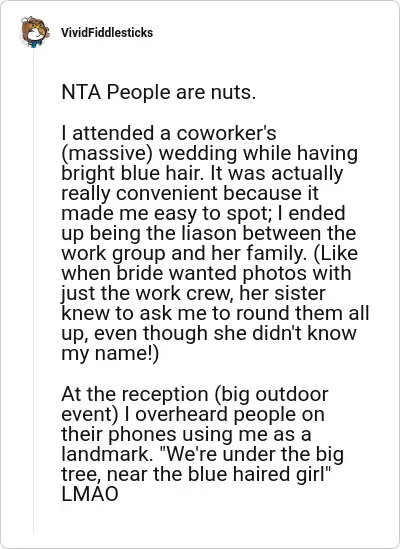Click the 'just the work crew, her sister' line
The height and width of the screenshot is (549, 400).
pos(193,294)
